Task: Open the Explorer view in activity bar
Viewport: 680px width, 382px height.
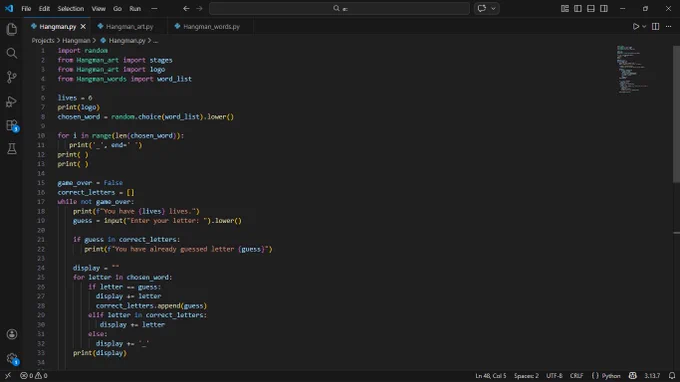Action: [x=12, y=29]
